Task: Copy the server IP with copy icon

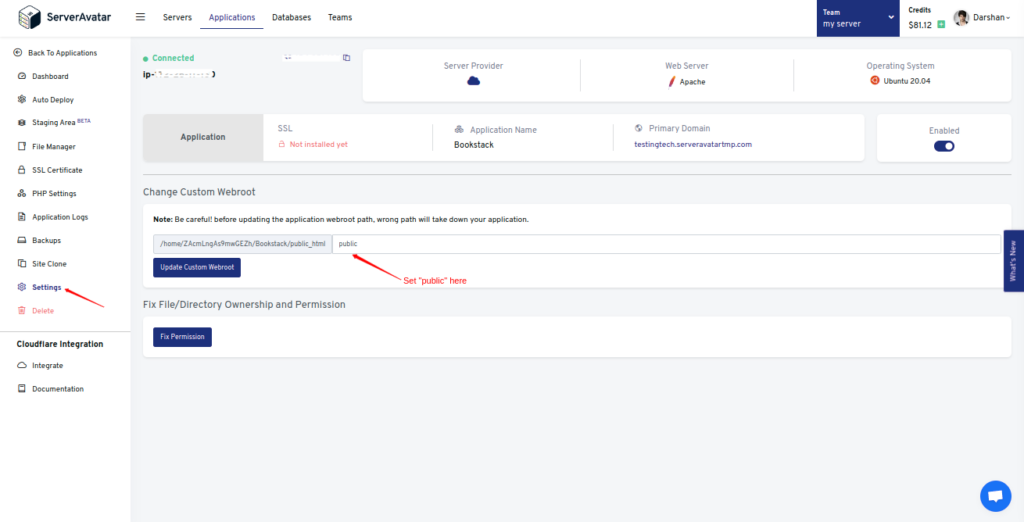Action: tap(347, 57)
